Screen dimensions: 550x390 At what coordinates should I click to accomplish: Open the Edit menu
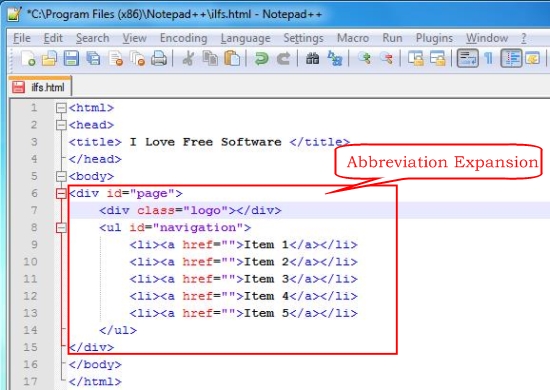53,38
